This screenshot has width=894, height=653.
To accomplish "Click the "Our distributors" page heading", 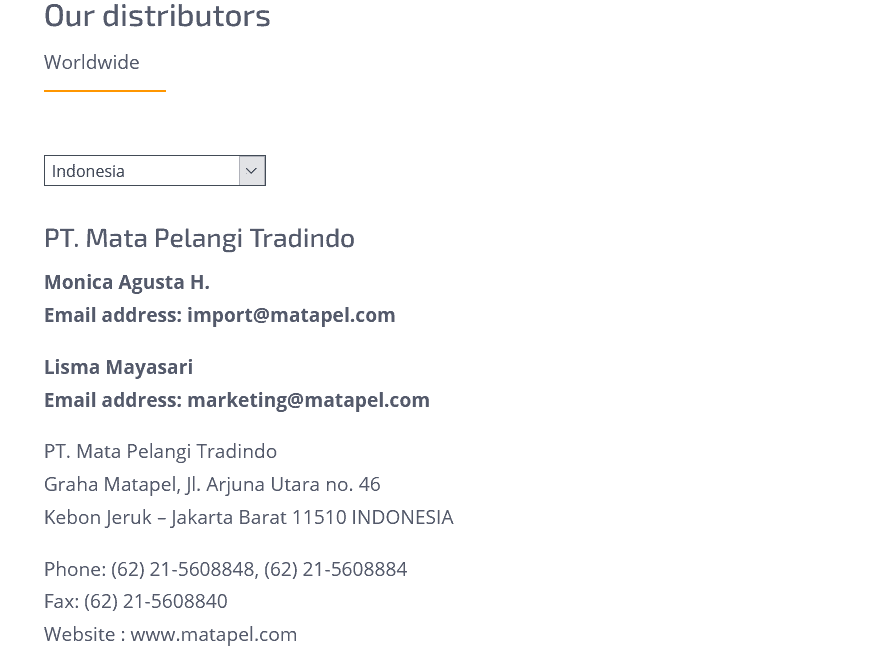I will (157, 16).
